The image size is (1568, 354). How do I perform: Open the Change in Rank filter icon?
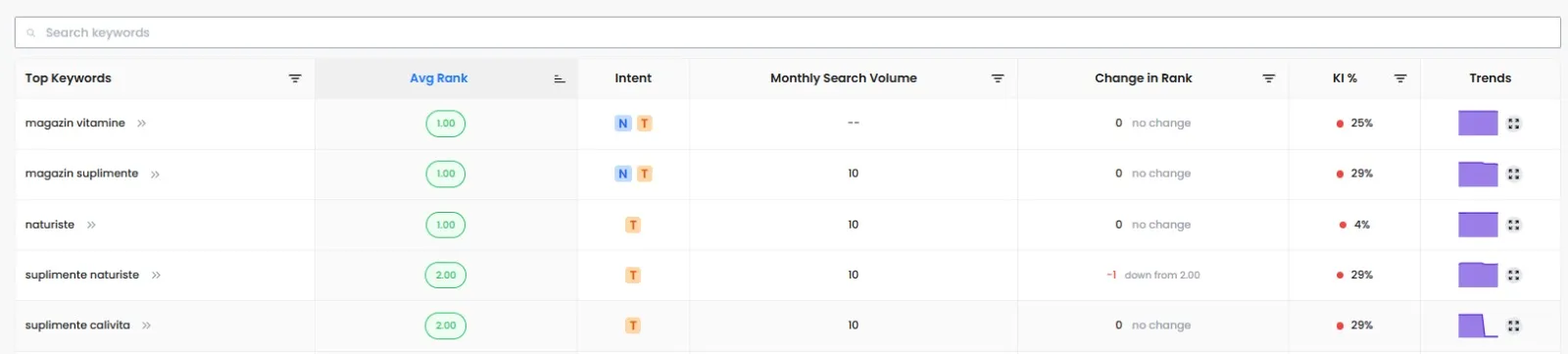tap(1269, 78)
